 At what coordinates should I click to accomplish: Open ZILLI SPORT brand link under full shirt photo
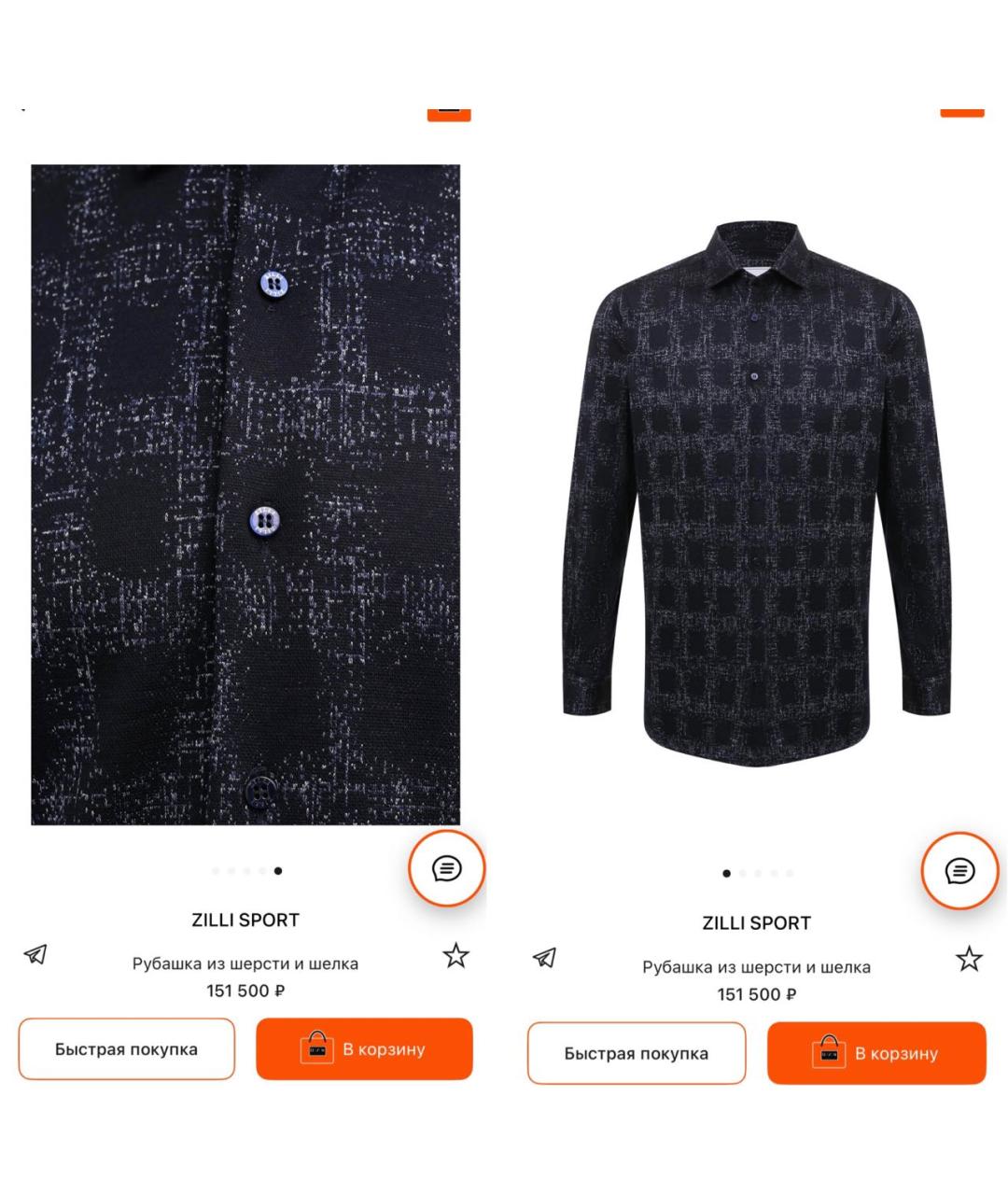pos(756,923)
